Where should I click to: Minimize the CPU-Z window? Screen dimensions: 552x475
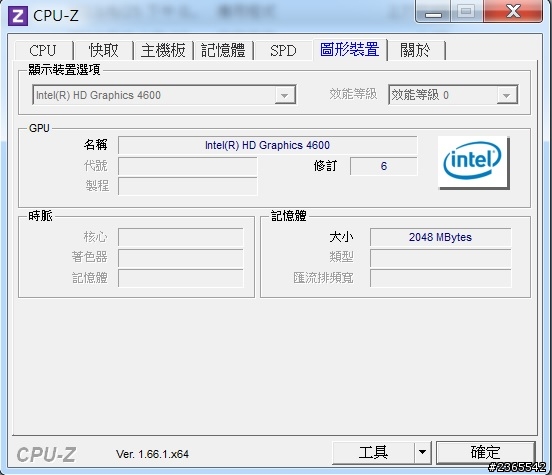pos(433,12)
